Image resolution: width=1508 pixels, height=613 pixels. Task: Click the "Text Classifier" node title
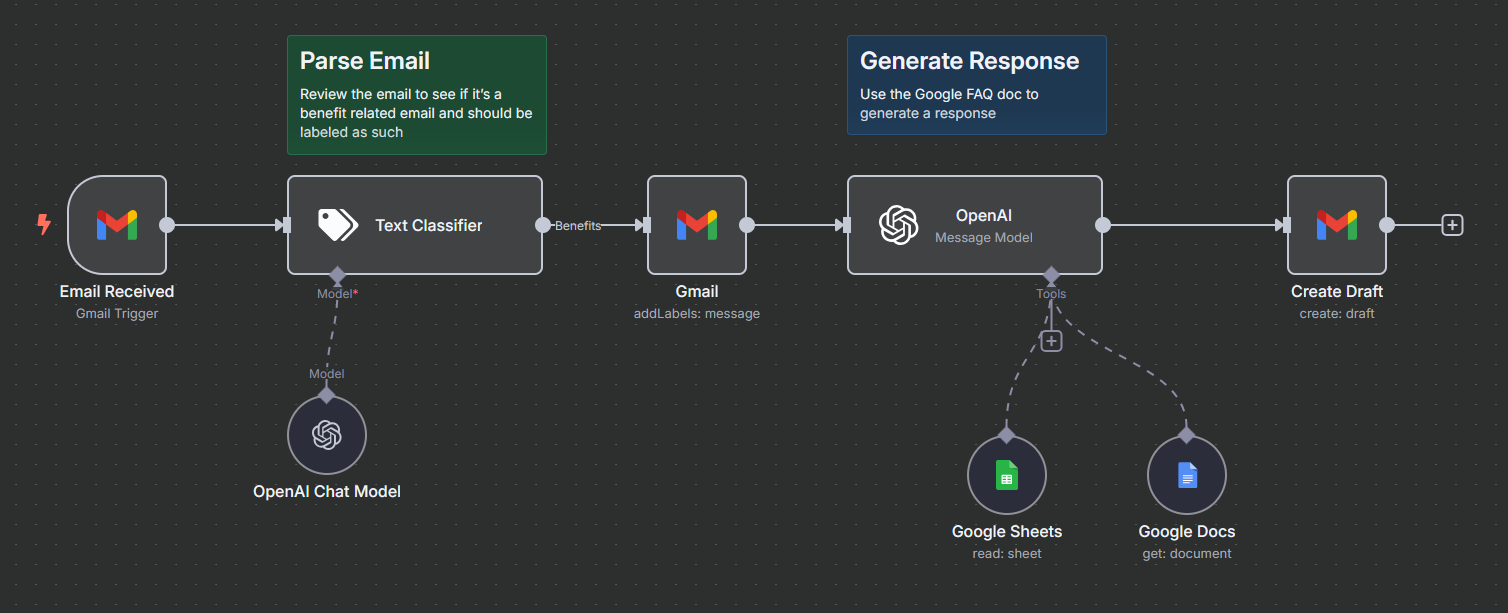coord(429,225)
